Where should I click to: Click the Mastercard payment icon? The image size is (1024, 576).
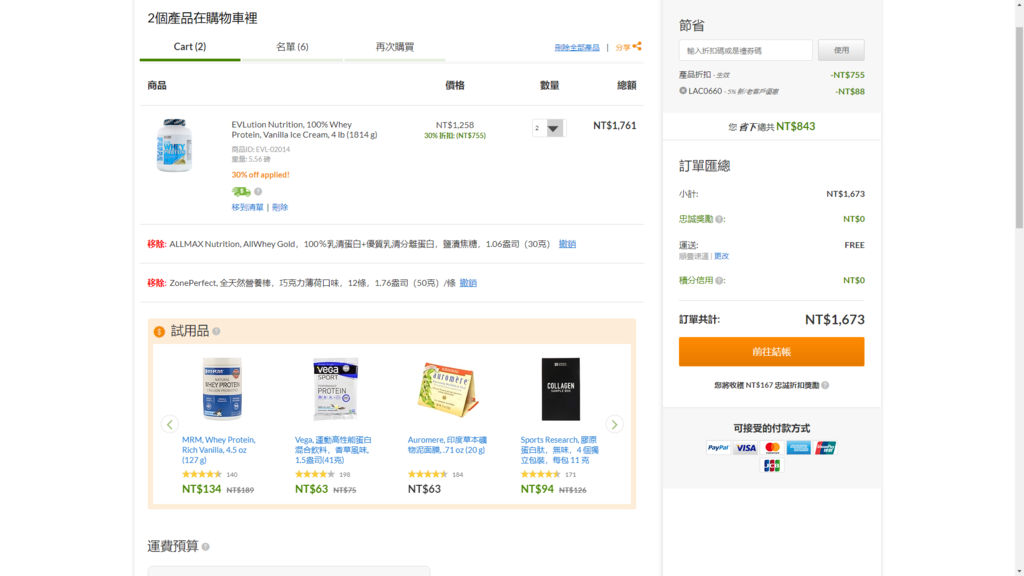(x=772, y=448)
